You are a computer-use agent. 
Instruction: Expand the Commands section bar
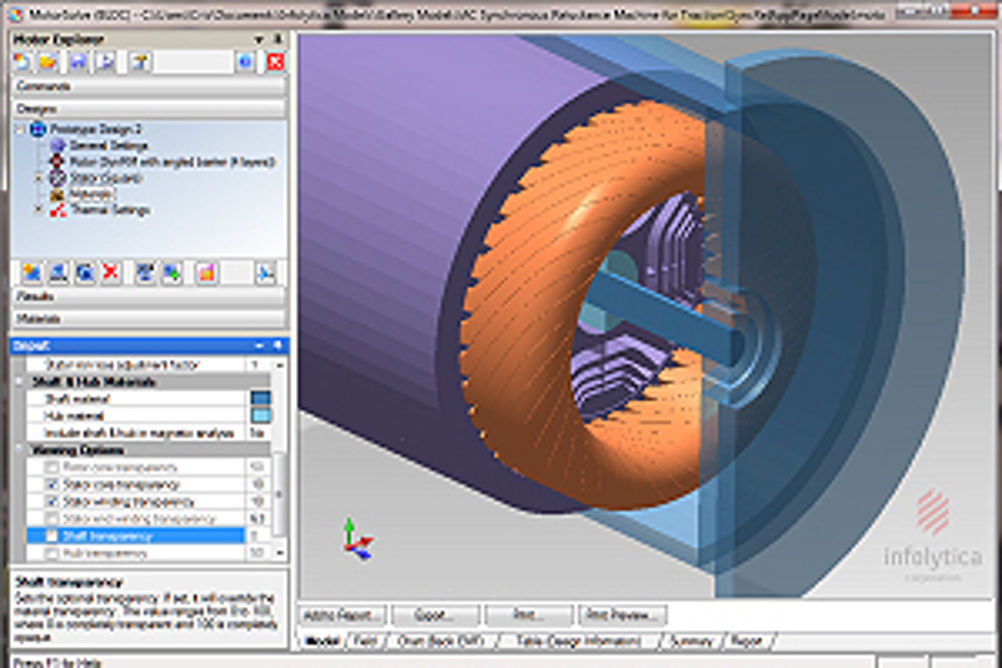click(149, 86)
